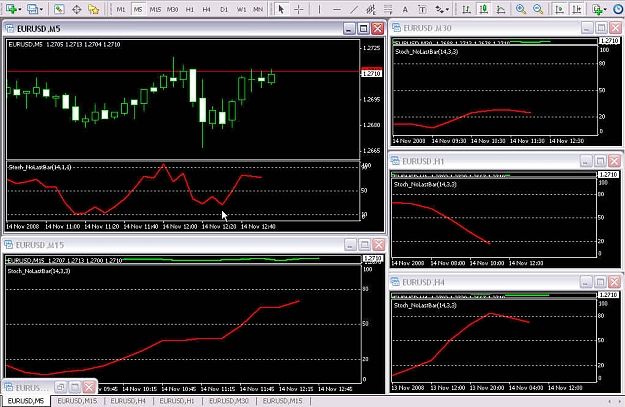The width and height of the screenshot is (625, 407).
Task: Select the Fibonacci Retracement tool
Action: click(x=388, y=9)
